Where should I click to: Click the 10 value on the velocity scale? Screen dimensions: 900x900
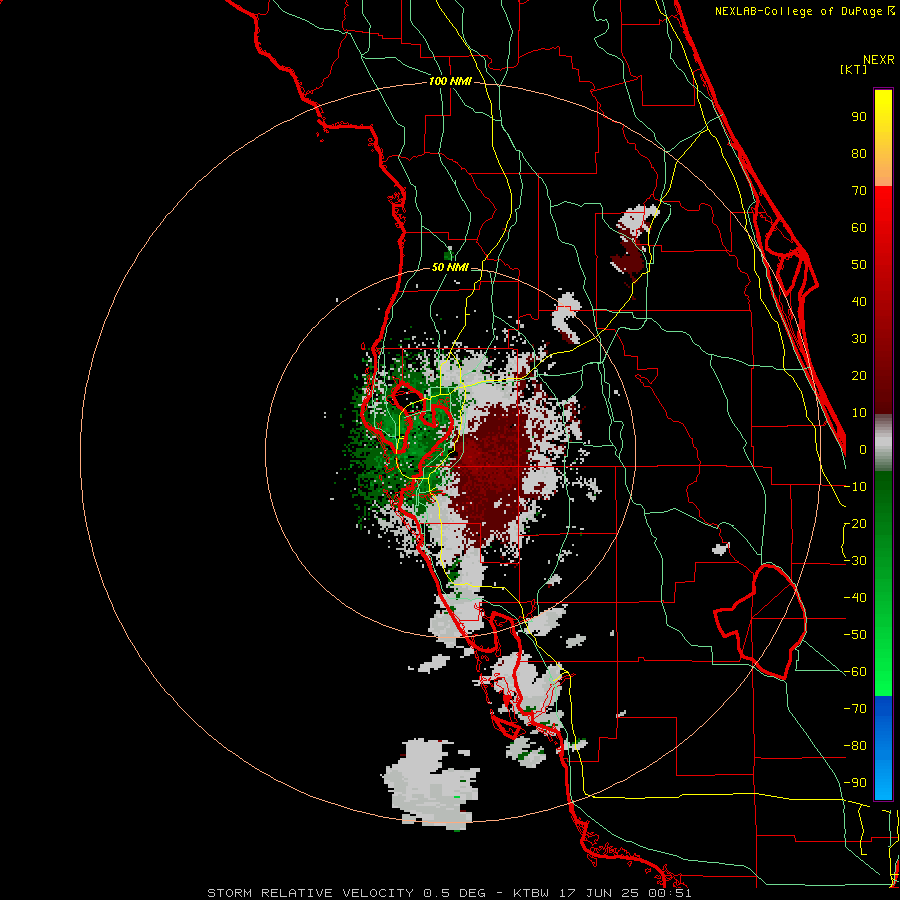(859, 413)
